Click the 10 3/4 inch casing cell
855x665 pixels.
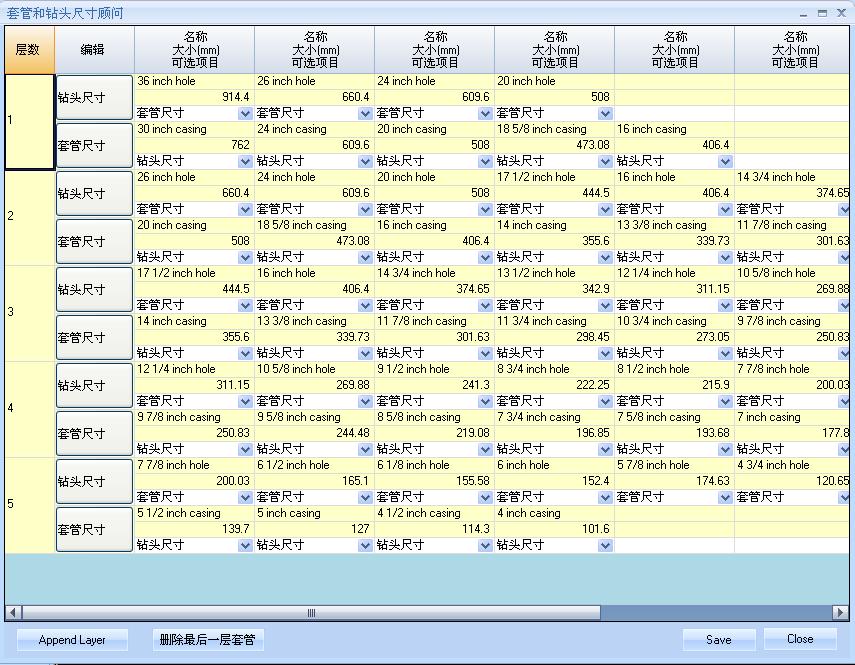tap(674, 321)
